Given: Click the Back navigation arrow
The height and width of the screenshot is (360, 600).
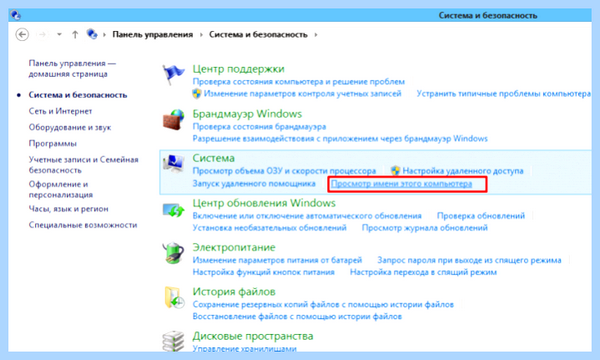Looking at the screenshot, I should [x=22, y=35].
